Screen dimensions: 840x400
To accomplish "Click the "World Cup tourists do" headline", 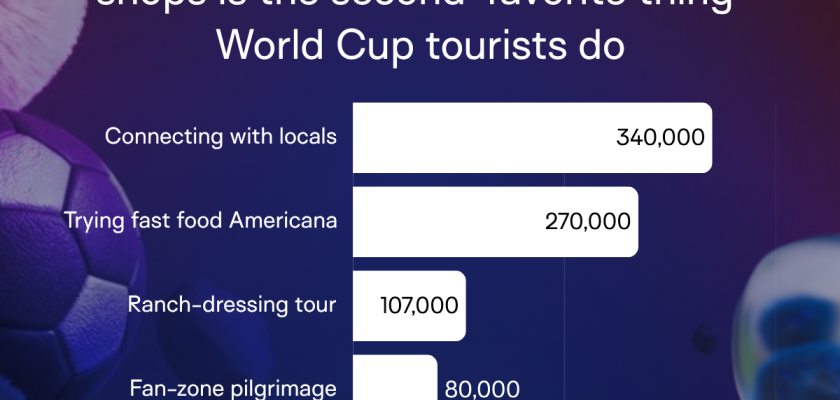I will (421, 45).
